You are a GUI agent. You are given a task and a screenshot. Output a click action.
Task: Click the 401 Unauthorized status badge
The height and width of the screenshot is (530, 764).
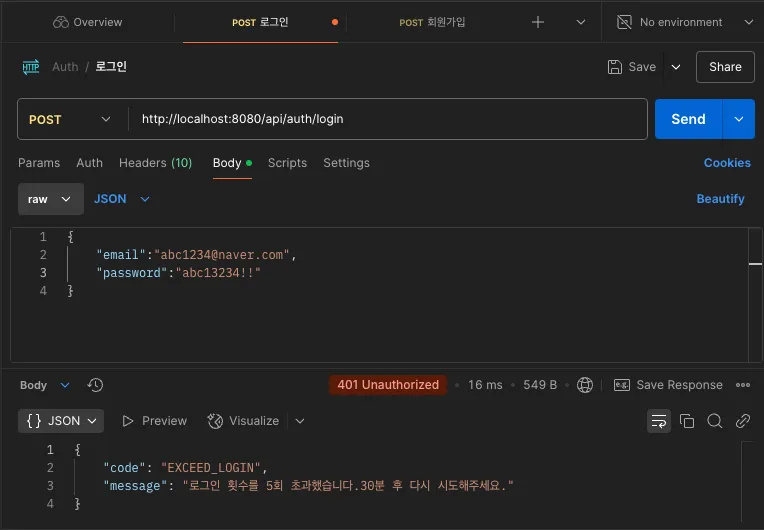point(388,385)
